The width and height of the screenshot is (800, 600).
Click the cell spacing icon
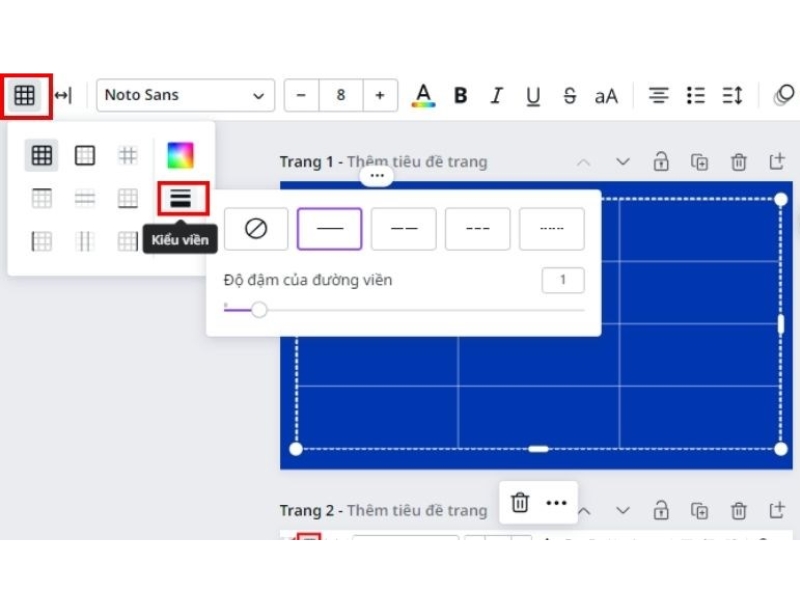(x=63, y=96)
